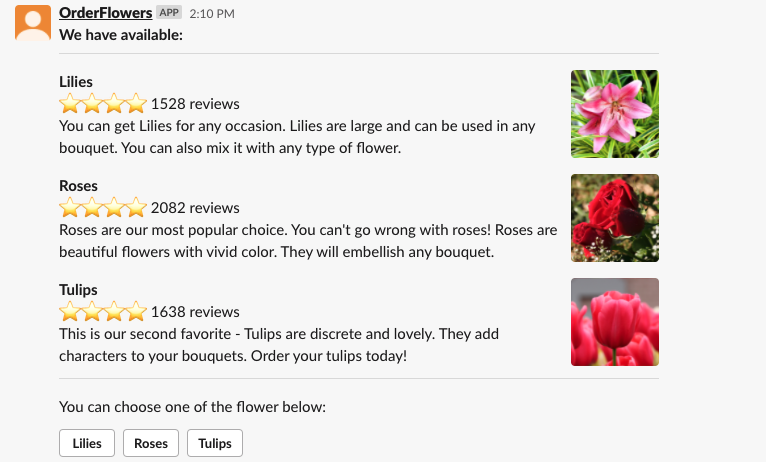This screenshot has width=766, height=462.
Task: Open the OrderFlowers sender name link
Action: click(x=105, y=13)
